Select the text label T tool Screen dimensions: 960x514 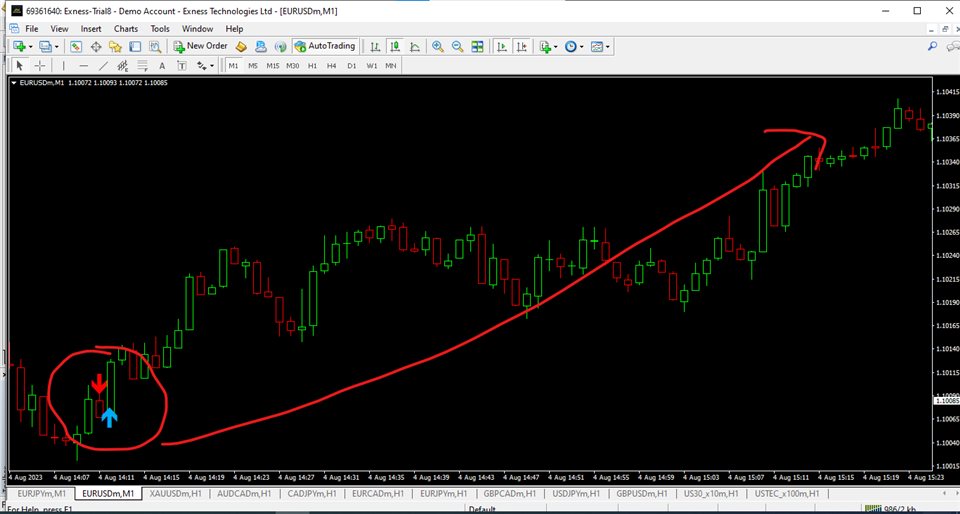pos(182,65)
